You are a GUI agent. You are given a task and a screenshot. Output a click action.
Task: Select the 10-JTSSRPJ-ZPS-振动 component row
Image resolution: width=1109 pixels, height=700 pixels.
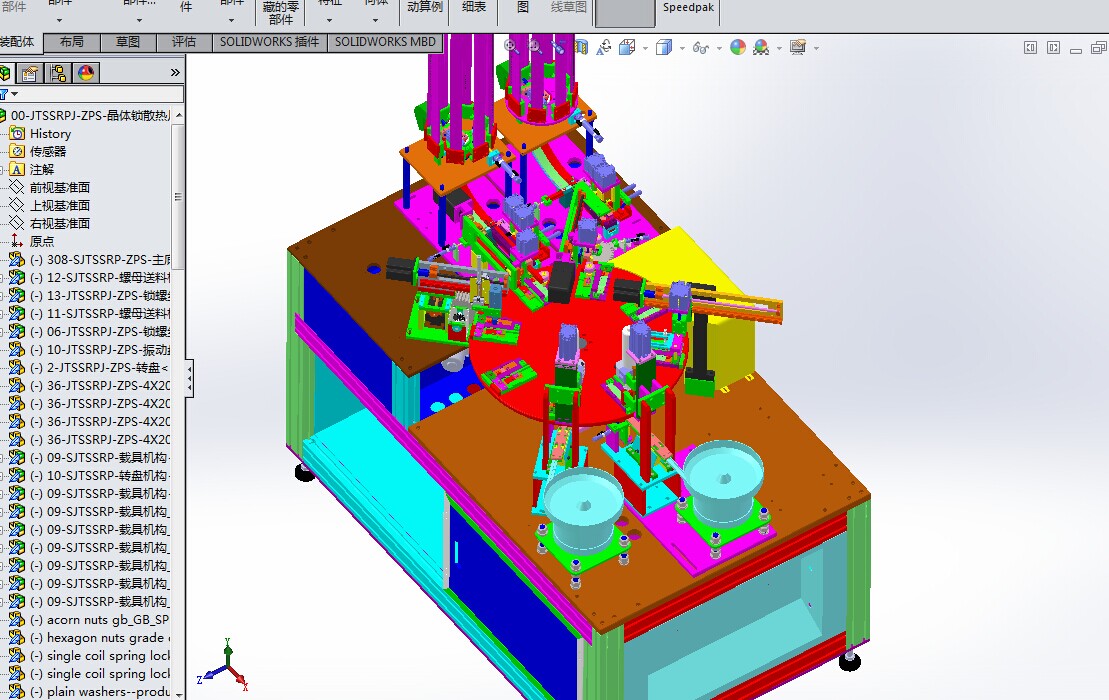88,349
